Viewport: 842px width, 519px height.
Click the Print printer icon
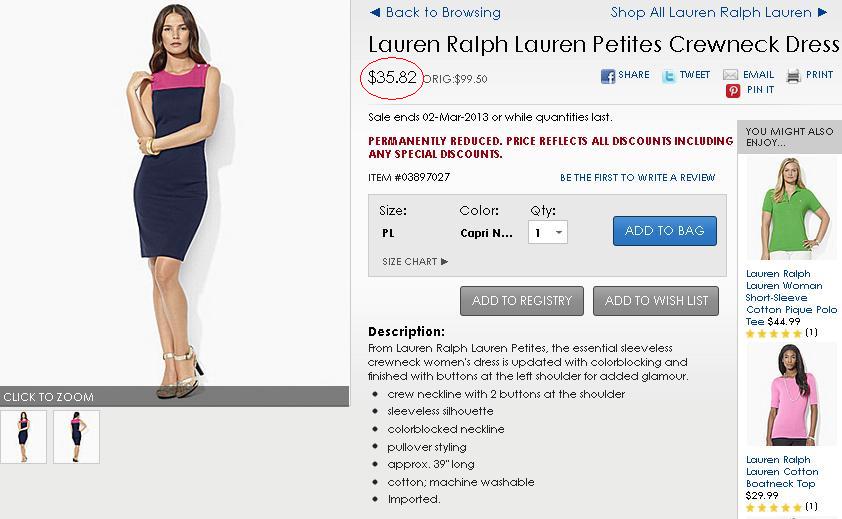(794, 76)
